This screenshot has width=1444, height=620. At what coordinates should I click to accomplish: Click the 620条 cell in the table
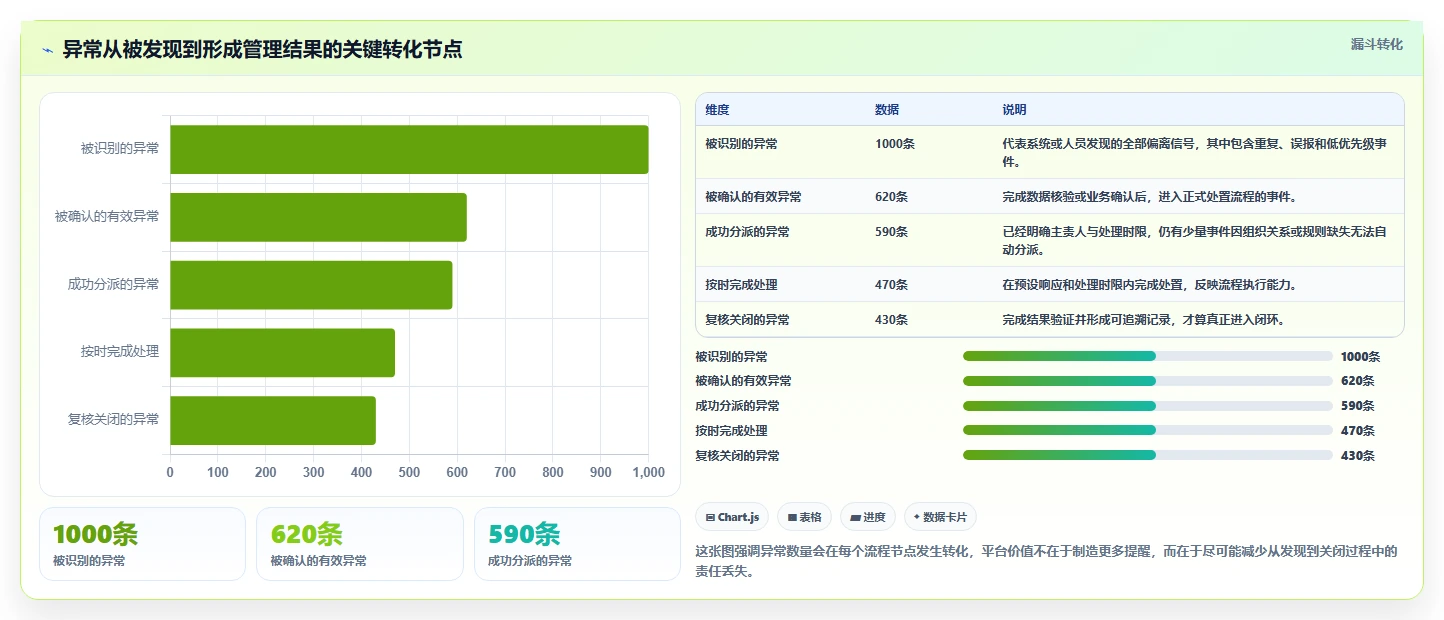click(x=892, y=197)
